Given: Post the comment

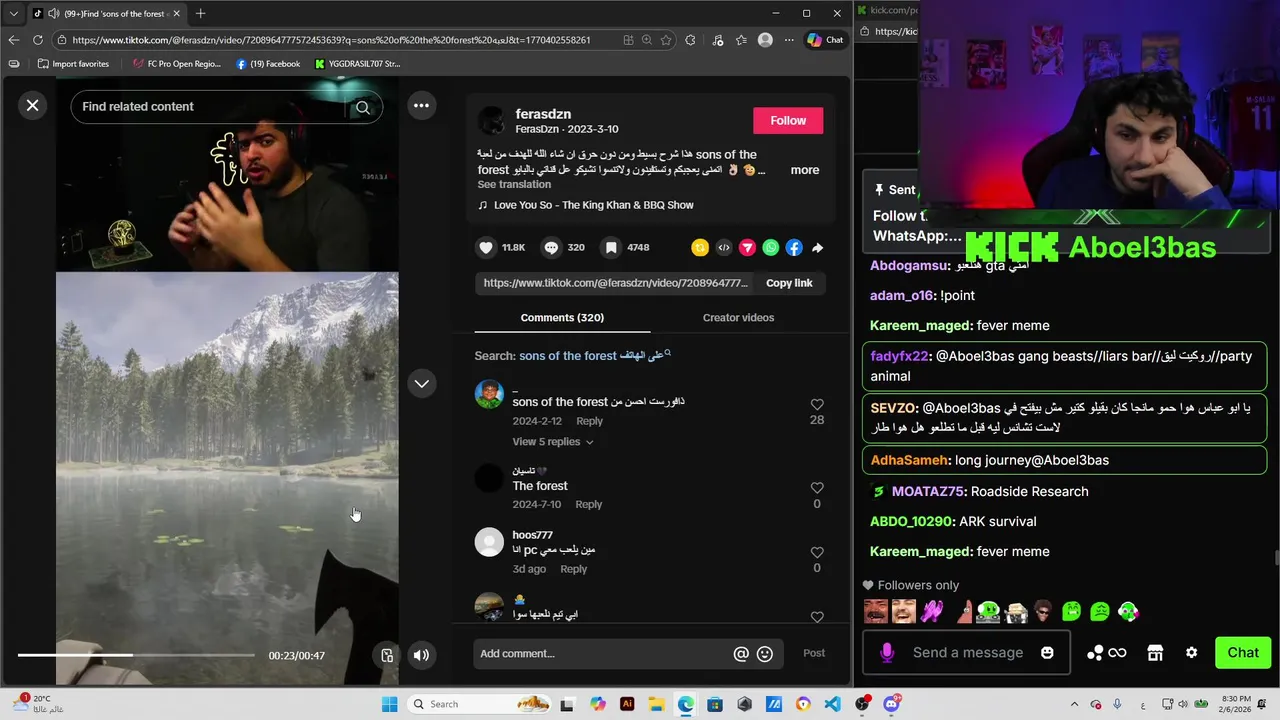Looking at the screenshot, I should (x=814, y=653).
